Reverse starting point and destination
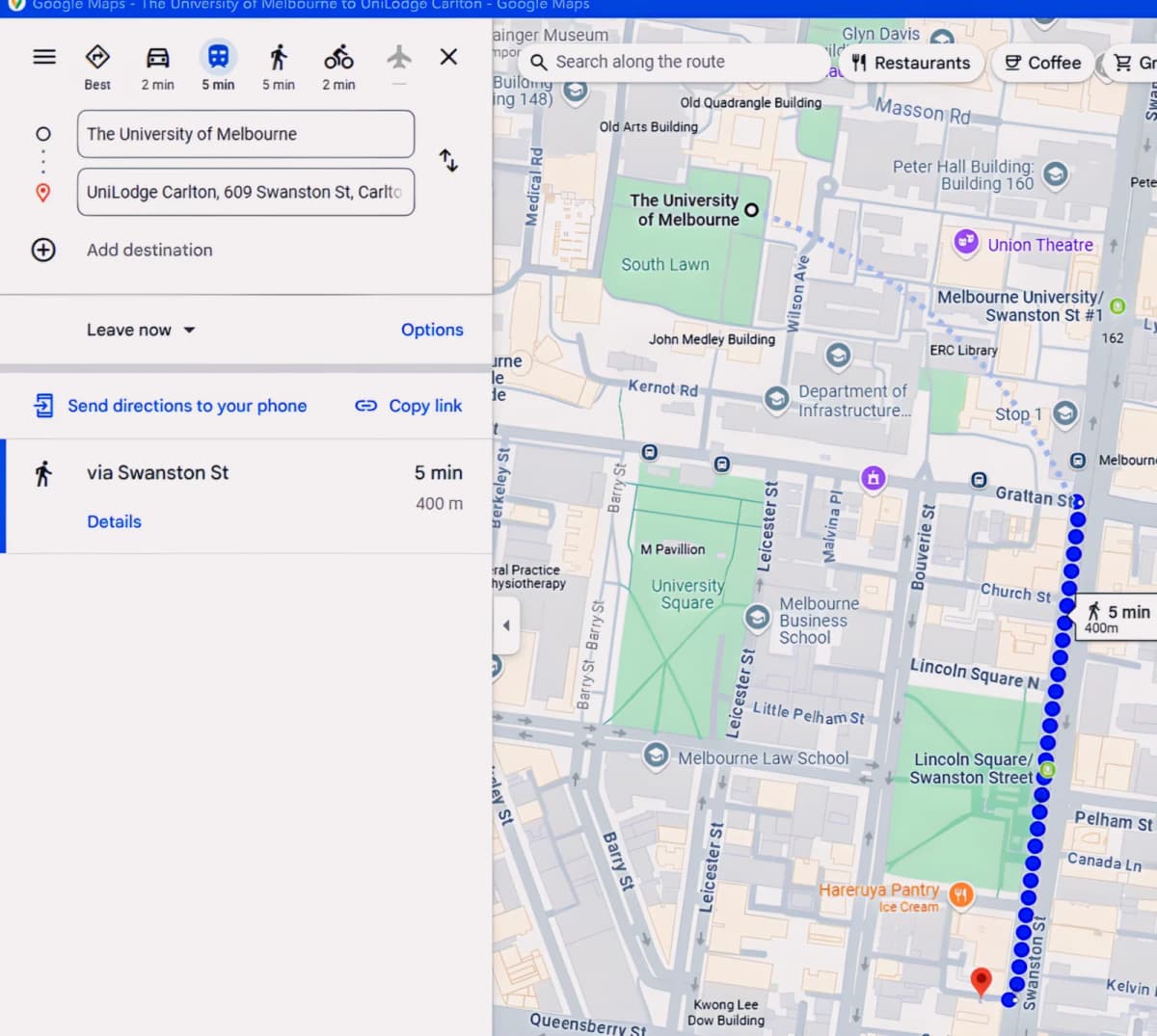 (x=448, y=160)
